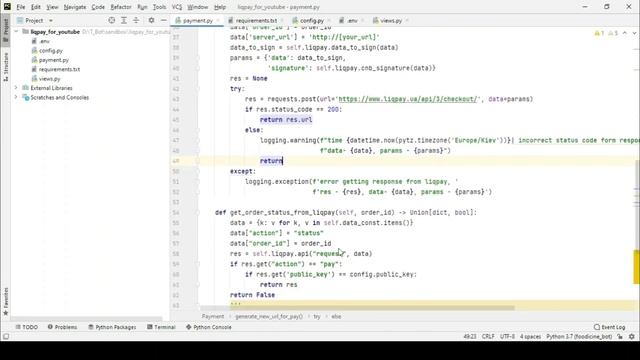The height and width of the screenshot is (360, 640).
Task: Open the Event Log
Action: 609,327
